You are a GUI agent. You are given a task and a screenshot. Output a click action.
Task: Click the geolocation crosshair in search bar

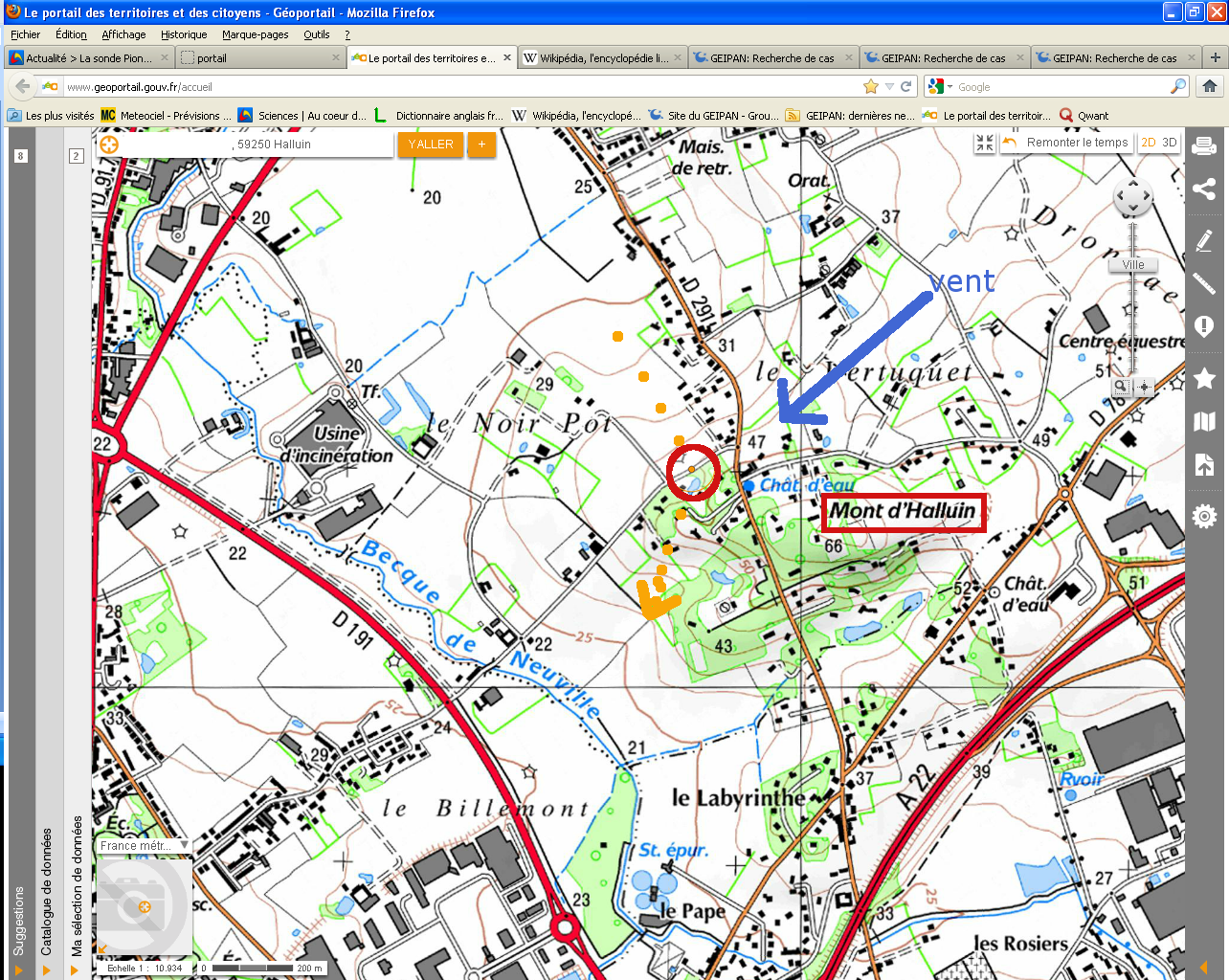coord(109,145)
